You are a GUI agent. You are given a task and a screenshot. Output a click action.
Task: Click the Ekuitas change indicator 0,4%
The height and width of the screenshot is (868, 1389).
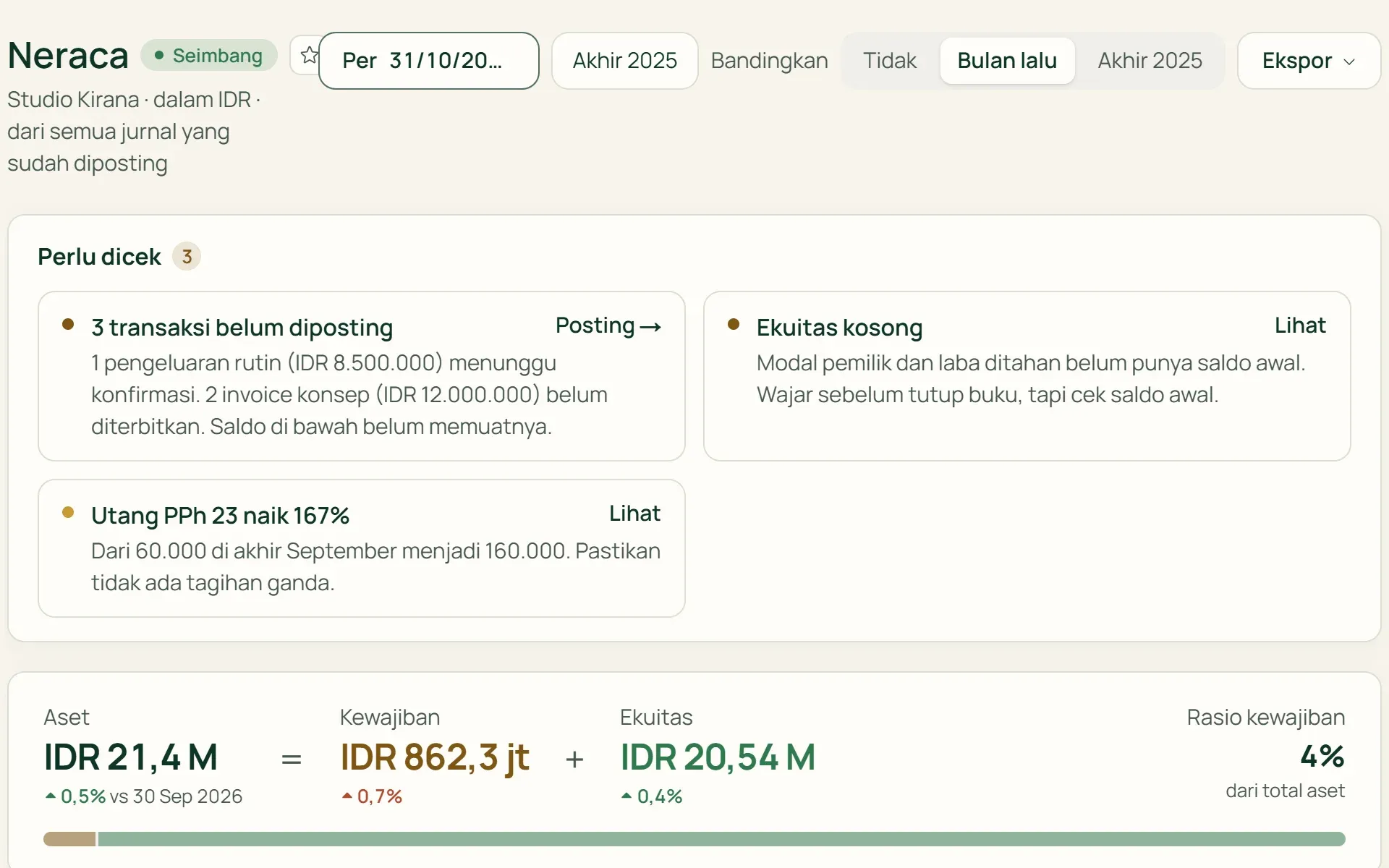click(x=652, y=796)
